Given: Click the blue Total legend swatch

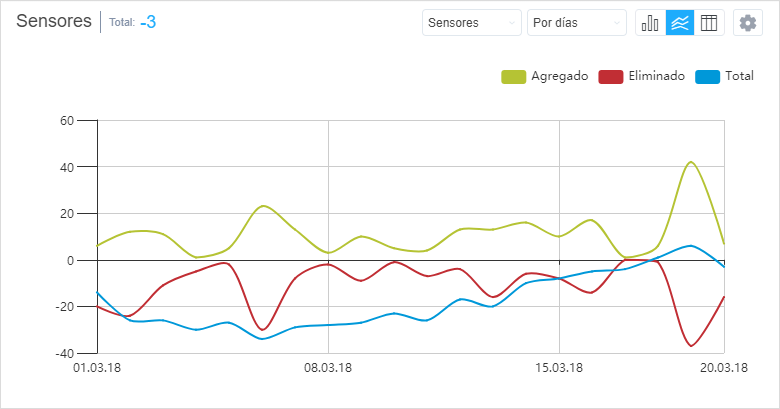Looking at the screenshot, I should [706, 76].
